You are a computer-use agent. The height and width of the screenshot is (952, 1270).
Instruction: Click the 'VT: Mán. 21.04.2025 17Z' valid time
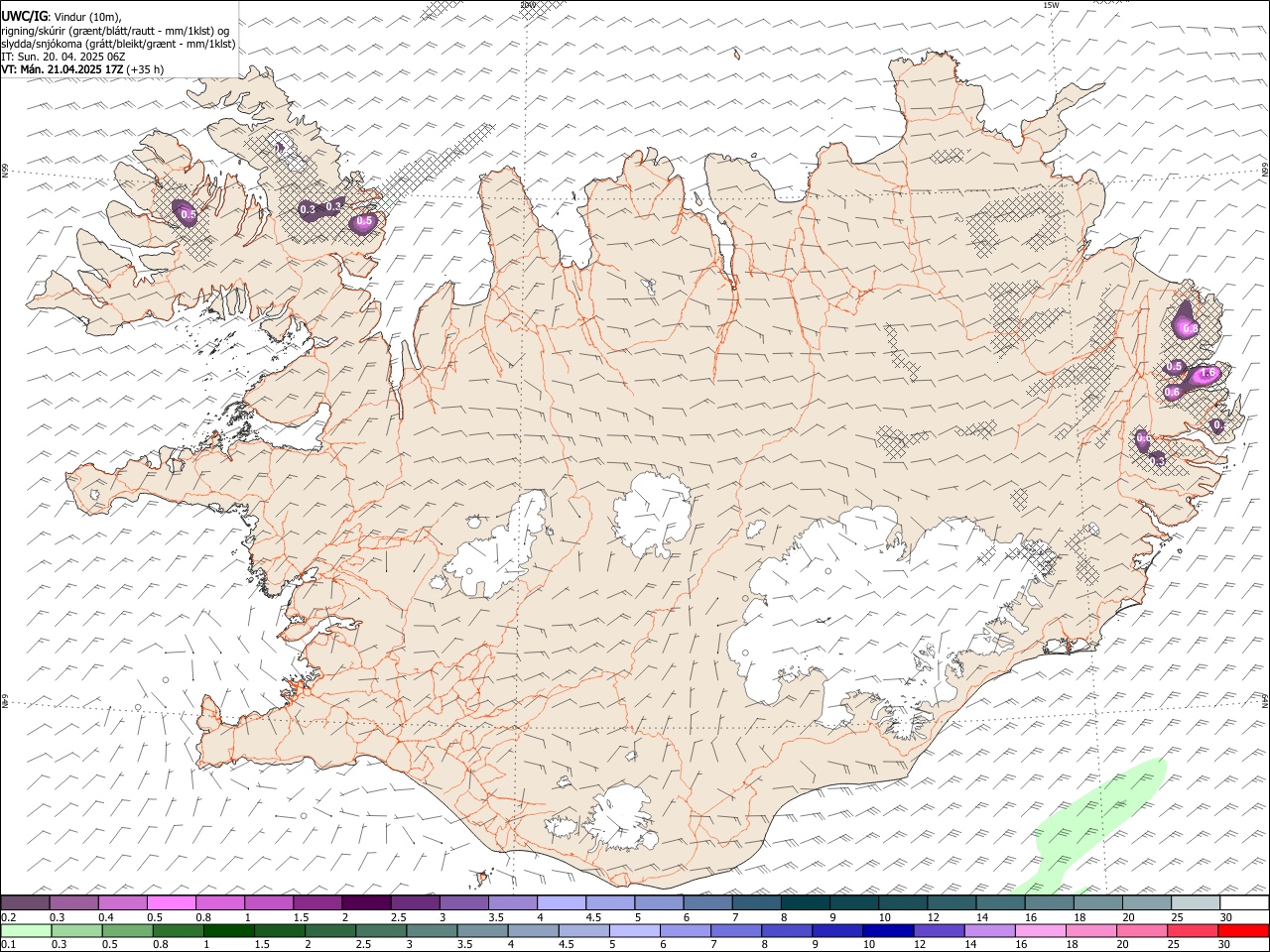click(63, 69)
